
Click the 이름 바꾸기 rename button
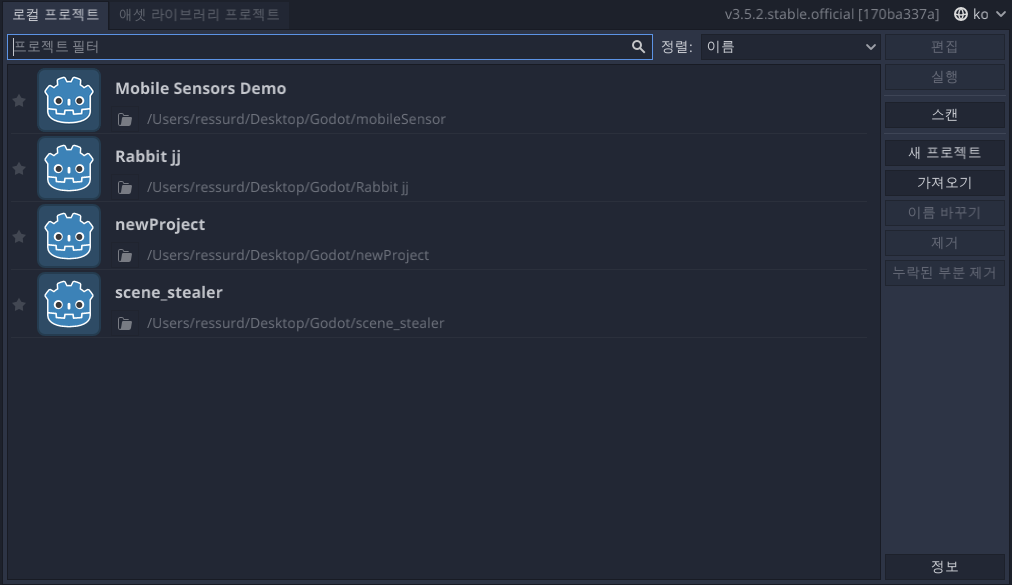click(x=944, y=212)
